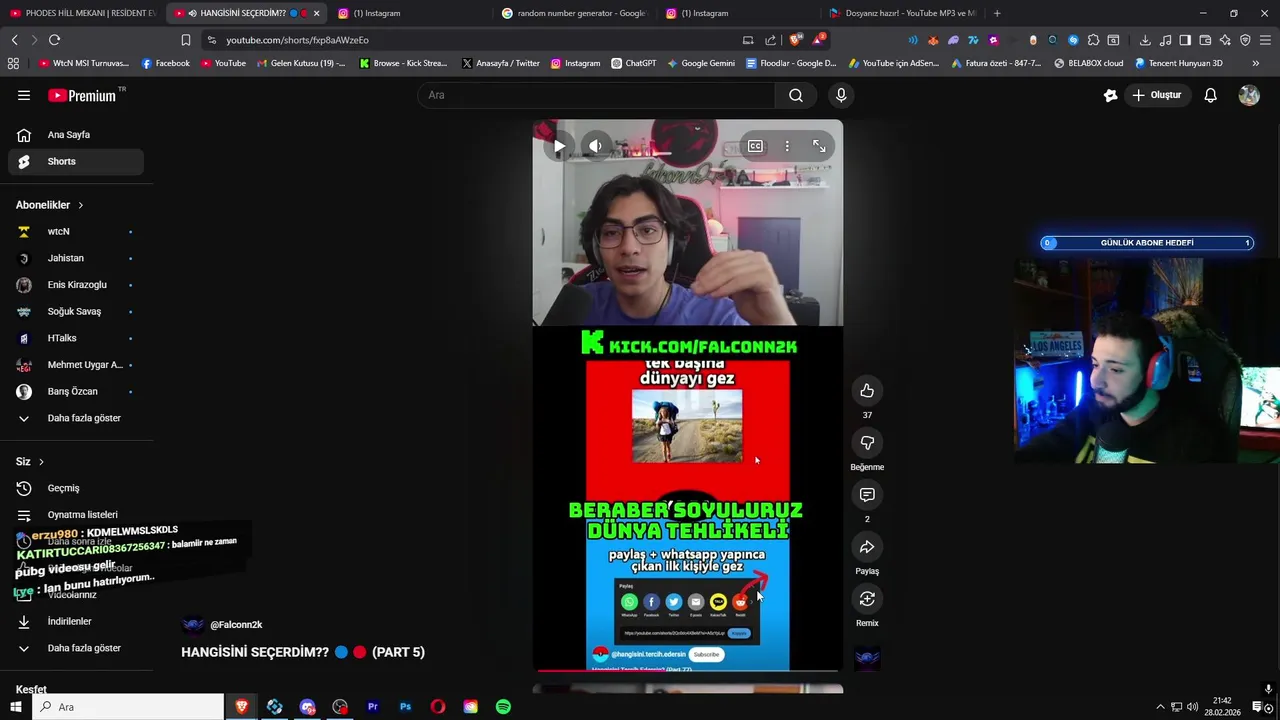Enter fullscreen on the Short
This screenshot has height=720, width=1280.
pos(819,146)
